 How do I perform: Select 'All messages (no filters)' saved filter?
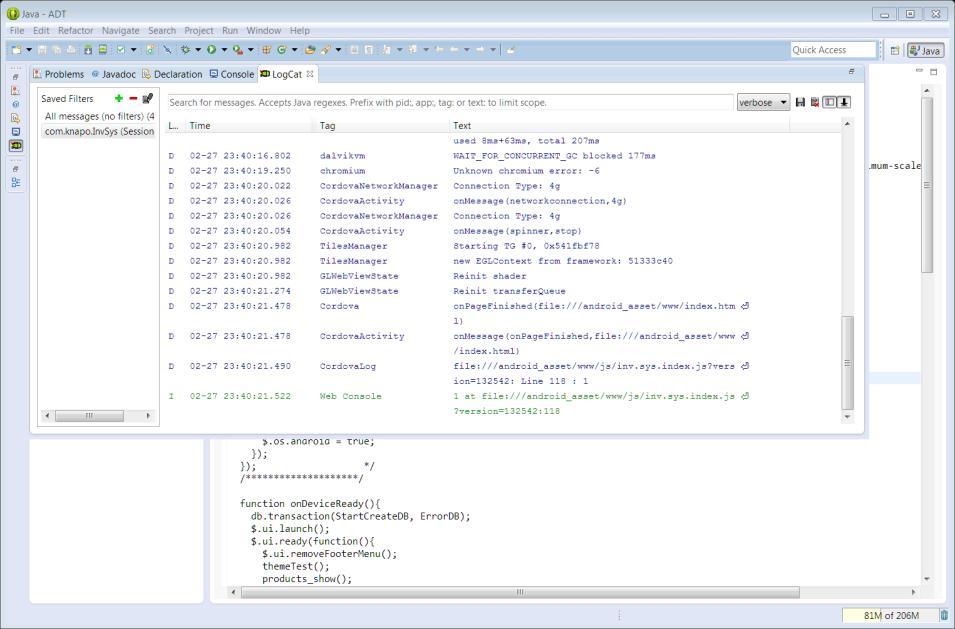click(x=99, y=116)
